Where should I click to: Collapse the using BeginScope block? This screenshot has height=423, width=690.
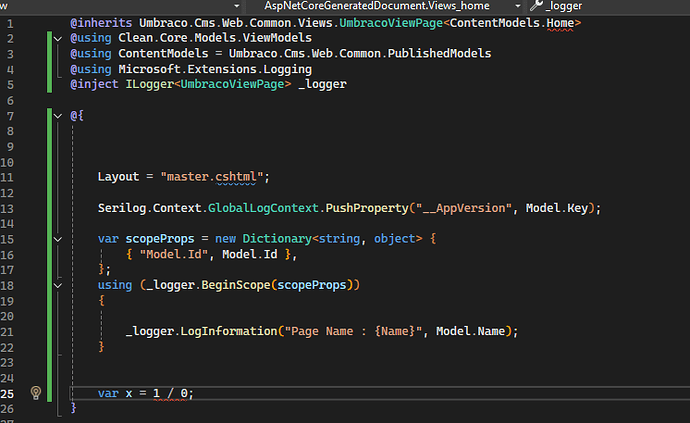(58, 286)
